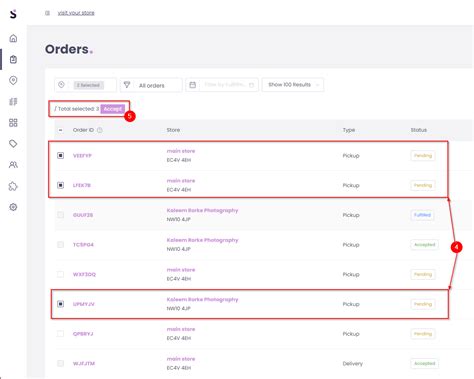The image size is (474, 379).
Task: Click the Accept button for selected orders
Action: tap(113, 109)
